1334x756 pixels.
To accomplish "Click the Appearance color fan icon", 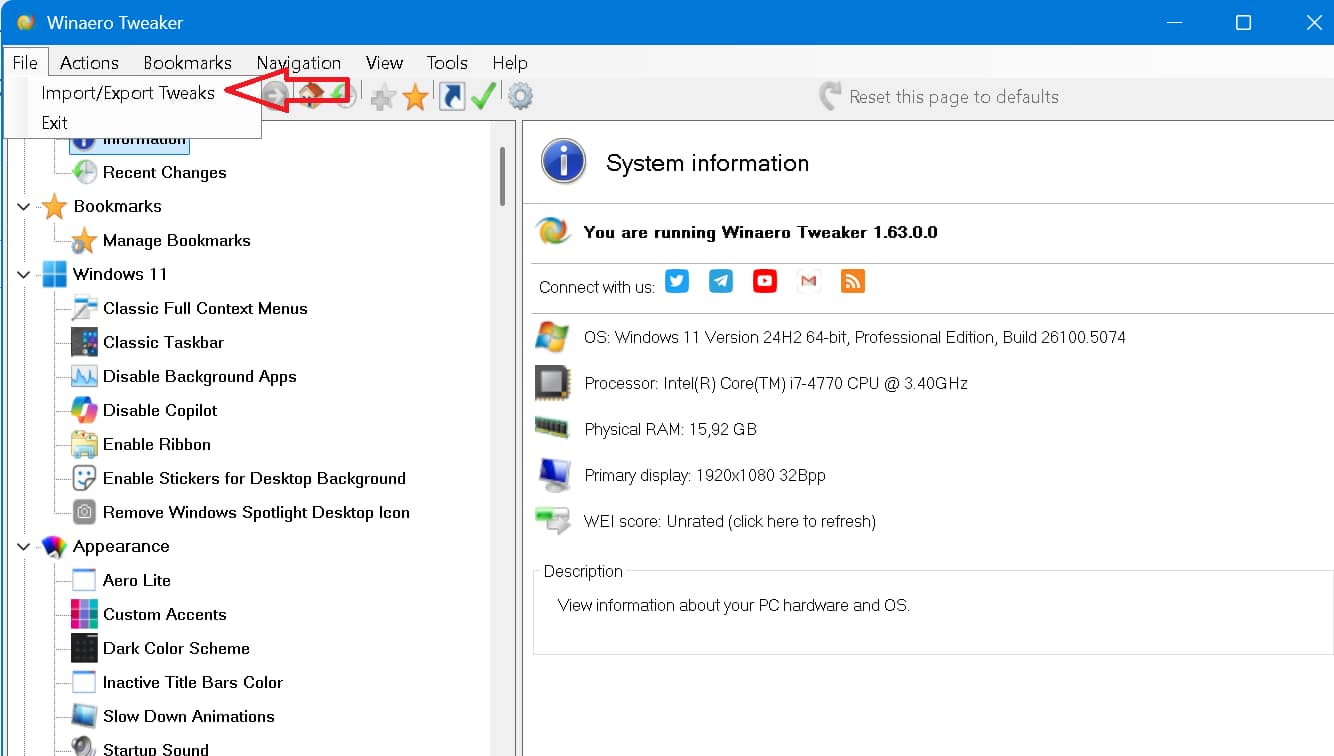I will [x=54, y=546].
